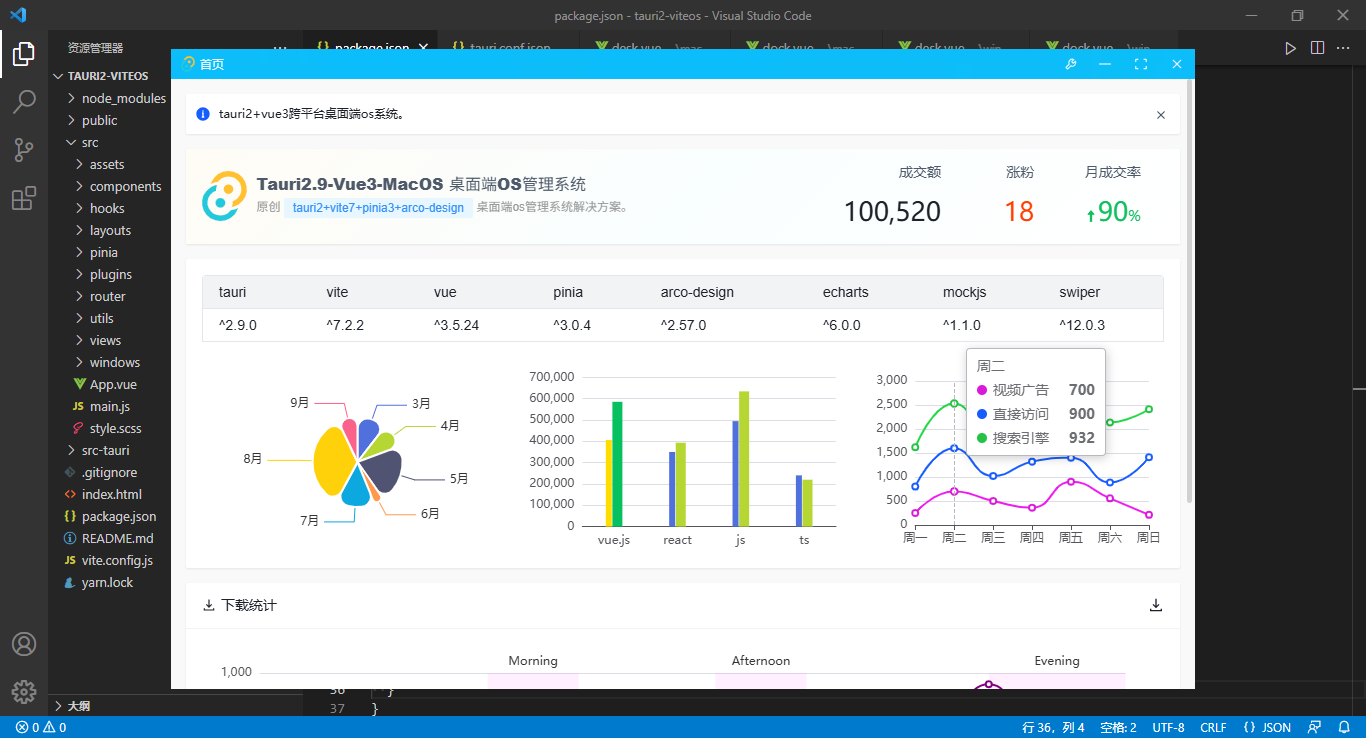Switch to the package.json editor tab
Image resolution: width=1366 pixels, height=738 pixels.
tap(370, 47)
